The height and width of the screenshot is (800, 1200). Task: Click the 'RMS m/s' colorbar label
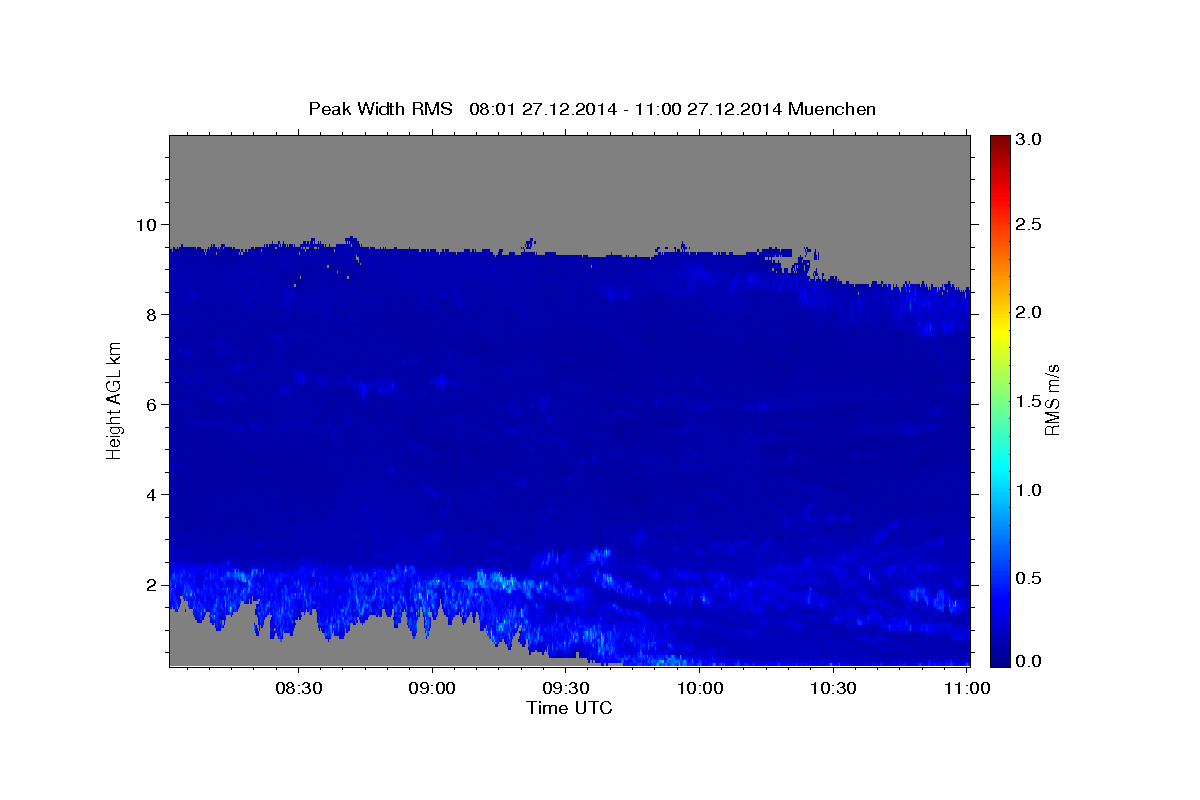pos(1052,401)
